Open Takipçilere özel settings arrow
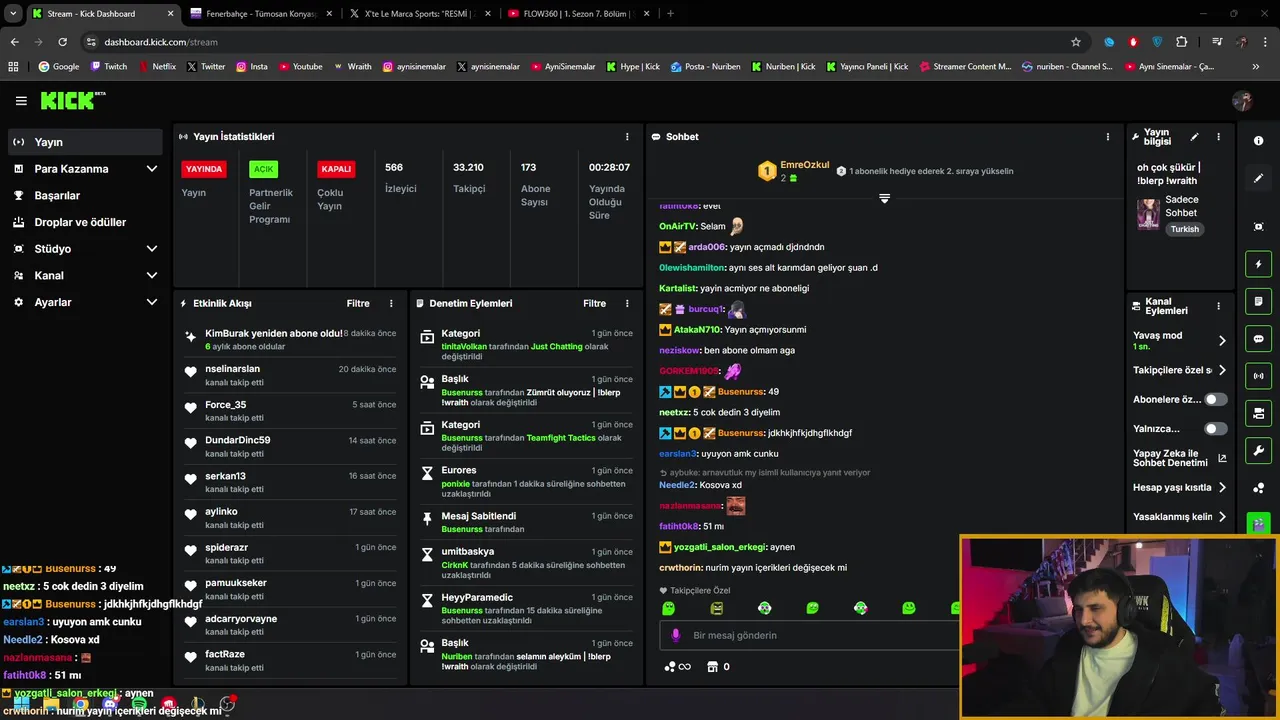This screenshot has width=1280, height=720. pos(1221,370)
